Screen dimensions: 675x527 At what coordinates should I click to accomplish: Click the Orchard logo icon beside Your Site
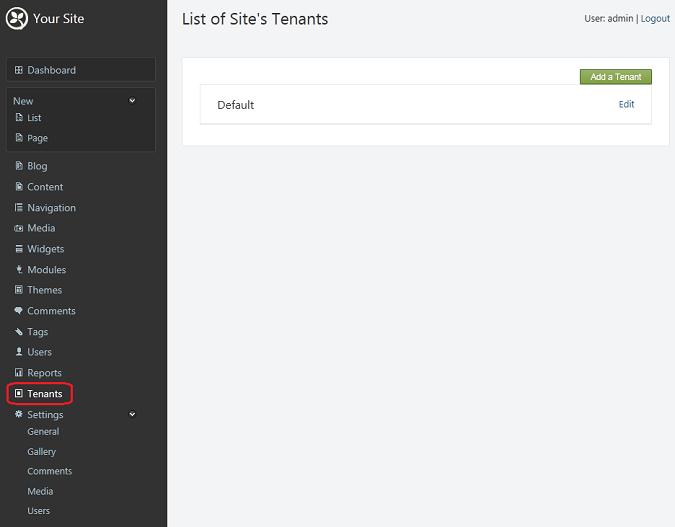coord(17,19)
